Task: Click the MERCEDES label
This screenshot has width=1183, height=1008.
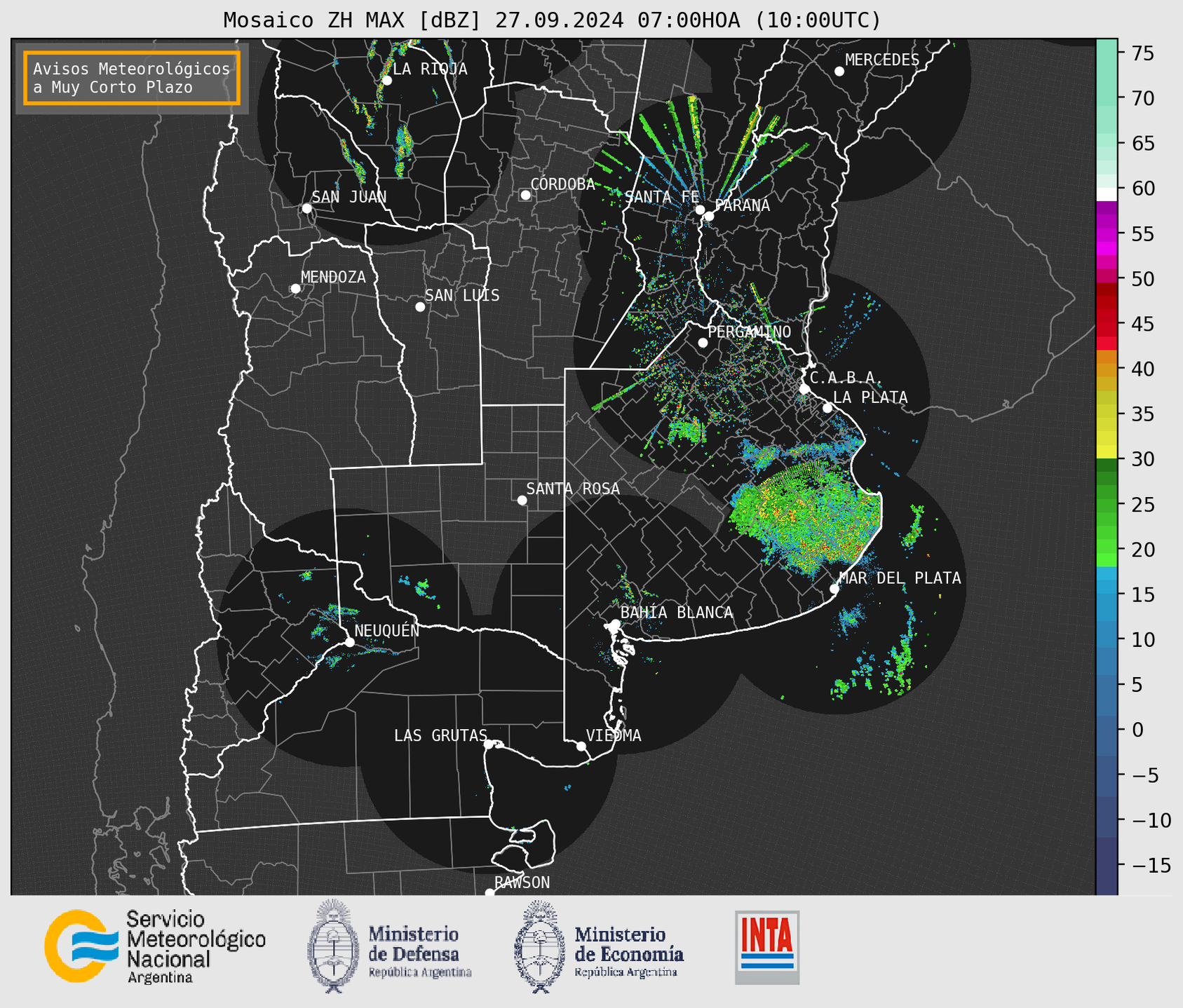Action: [x=882, y=60]
